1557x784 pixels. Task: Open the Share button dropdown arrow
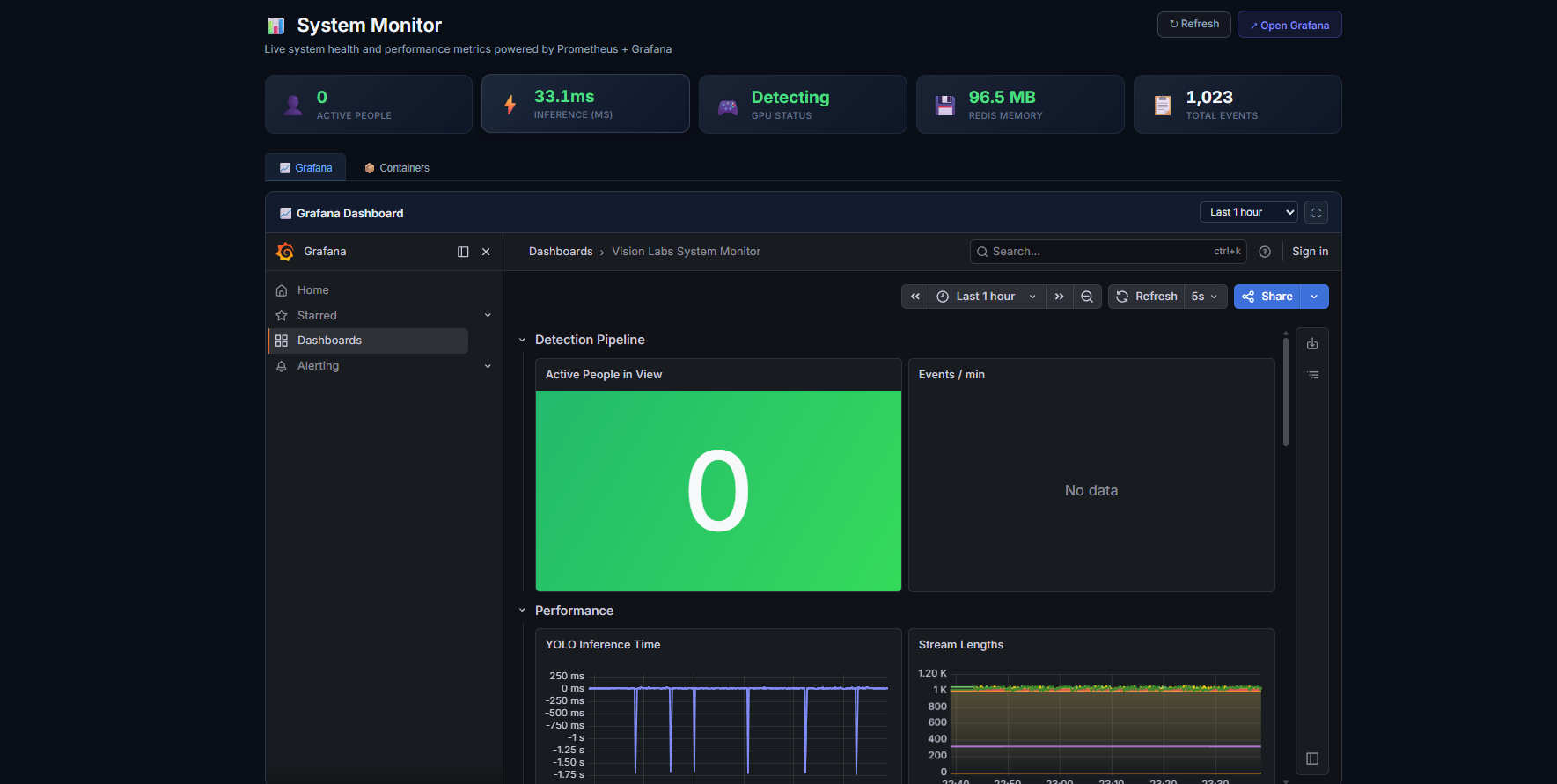pos(1314,297)
